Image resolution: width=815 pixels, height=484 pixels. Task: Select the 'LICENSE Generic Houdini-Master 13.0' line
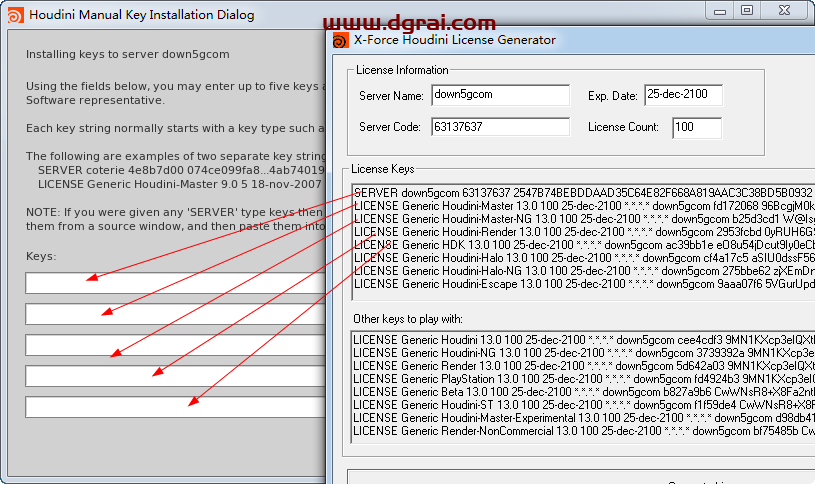click(x=584, y=206)
